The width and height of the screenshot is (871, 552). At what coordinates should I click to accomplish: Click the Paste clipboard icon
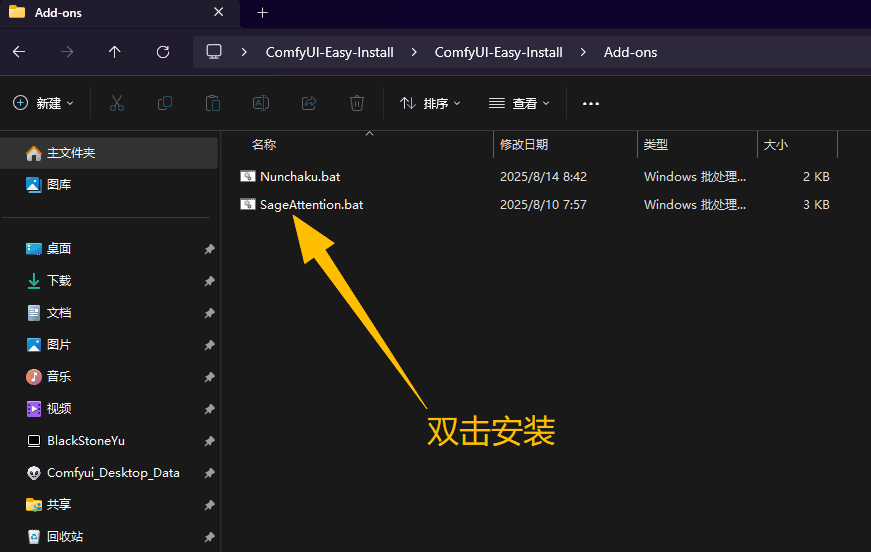point(213,103)
